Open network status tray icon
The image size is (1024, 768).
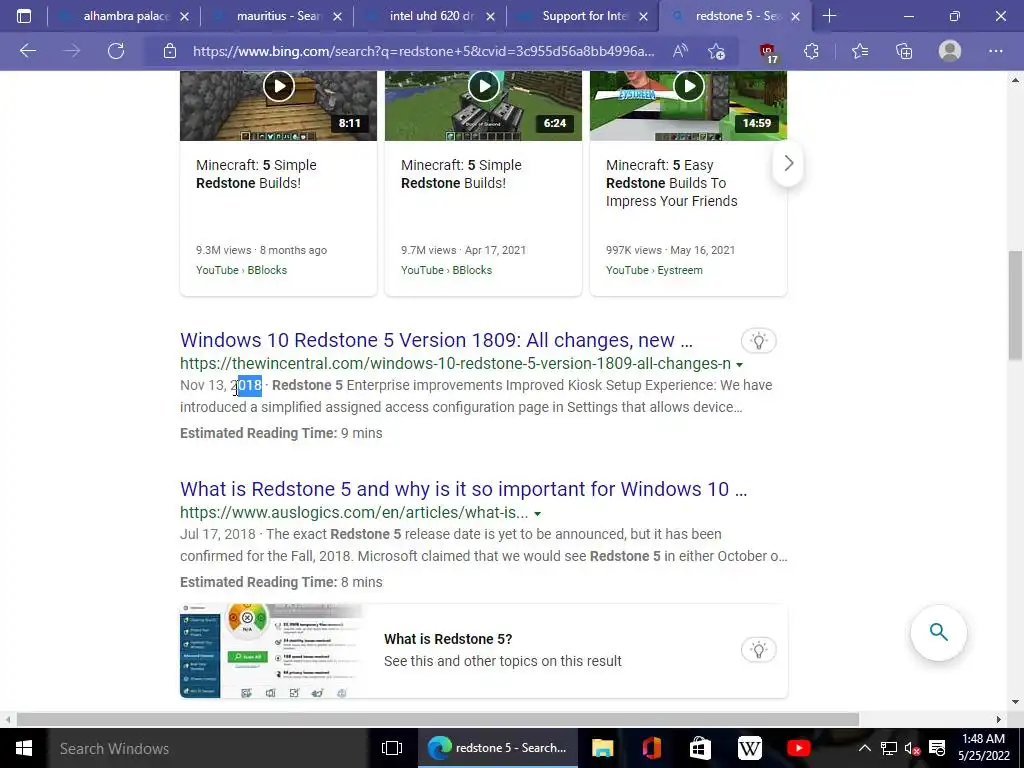(x=888, y=748)
